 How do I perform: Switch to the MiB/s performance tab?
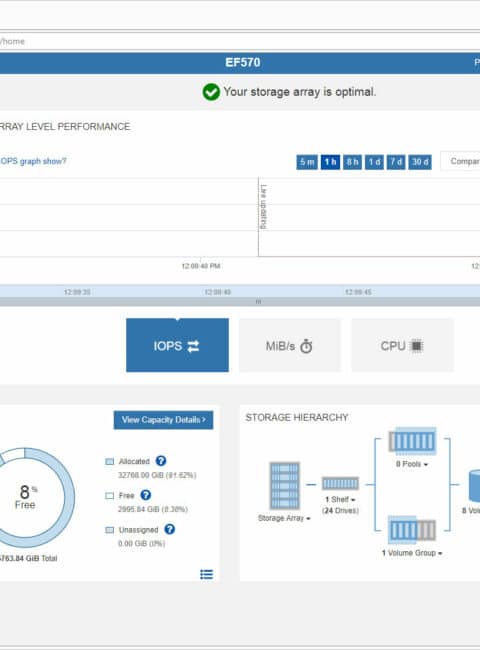[290, 345]
